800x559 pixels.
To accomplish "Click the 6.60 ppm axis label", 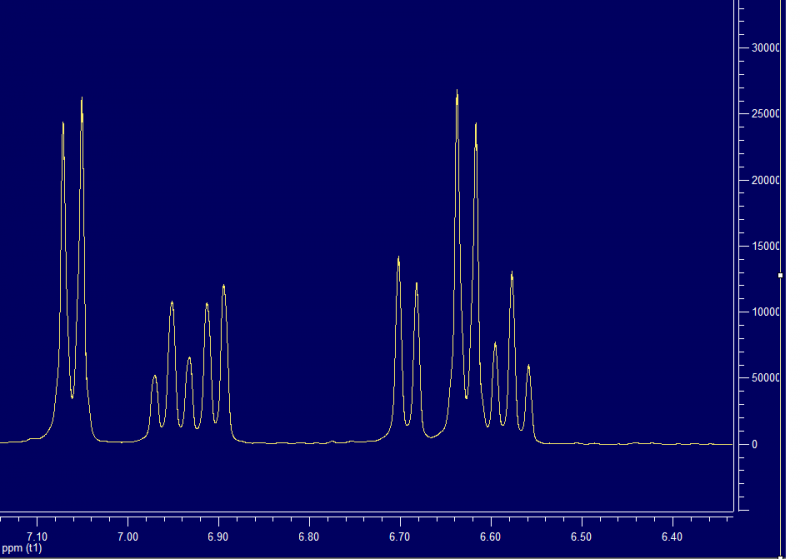I will click(491, 537).
